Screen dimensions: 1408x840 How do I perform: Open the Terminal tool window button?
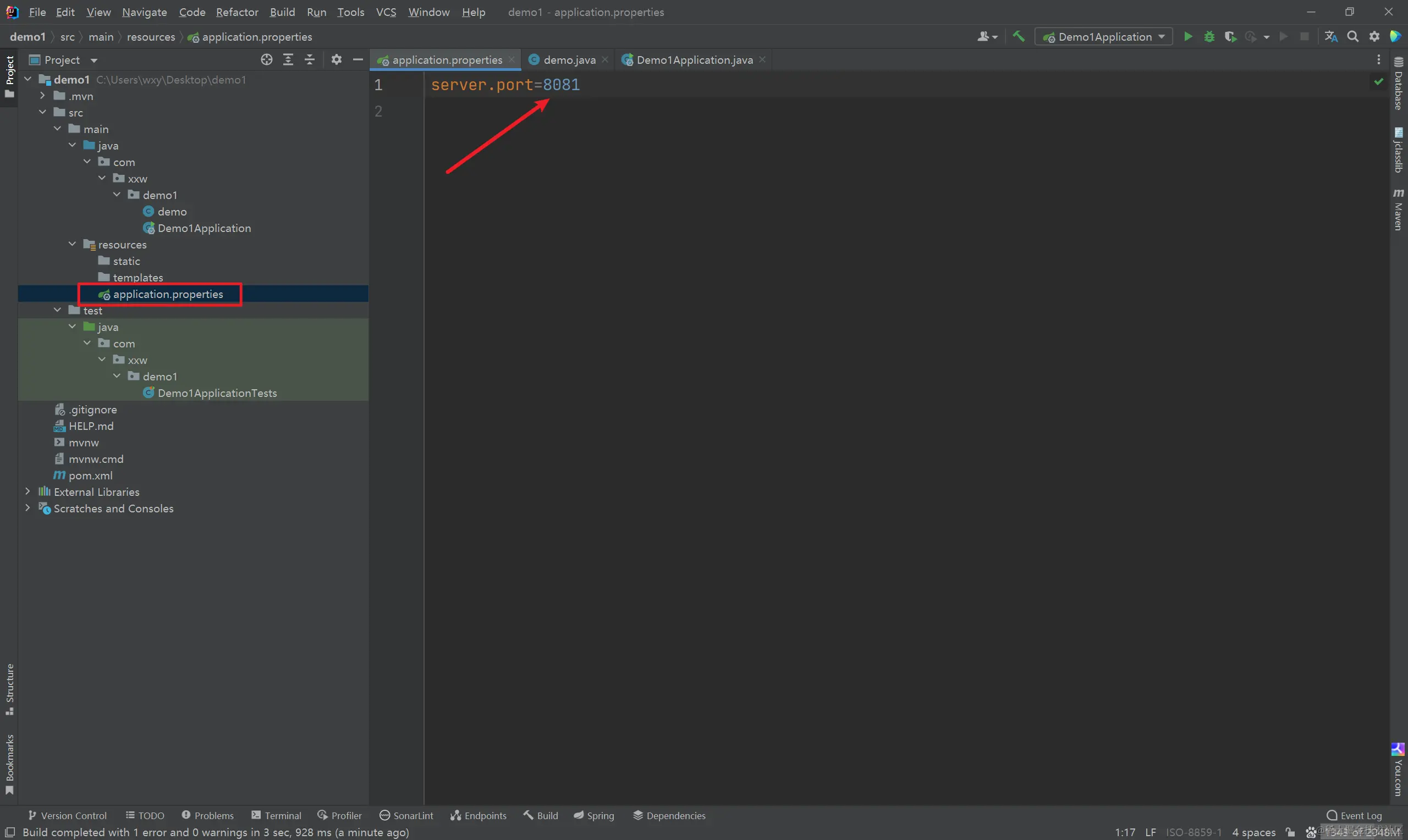pyautogui.click(x=276, y=815)
